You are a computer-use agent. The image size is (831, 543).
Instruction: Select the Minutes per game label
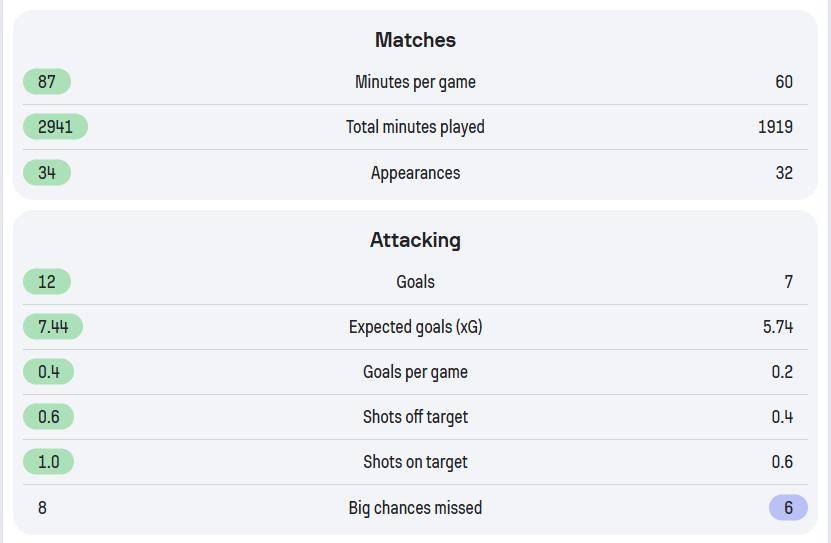click(415, 82)
